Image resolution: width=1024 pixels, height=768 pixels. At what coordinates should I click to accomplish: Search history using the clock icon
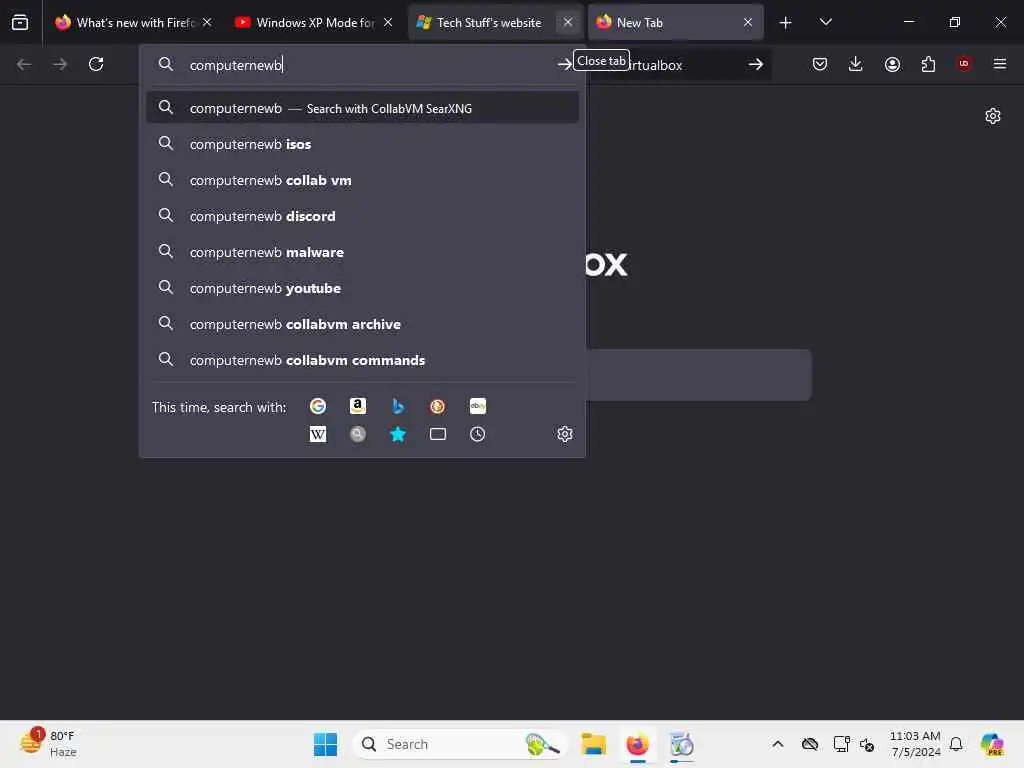pos(477,434)
